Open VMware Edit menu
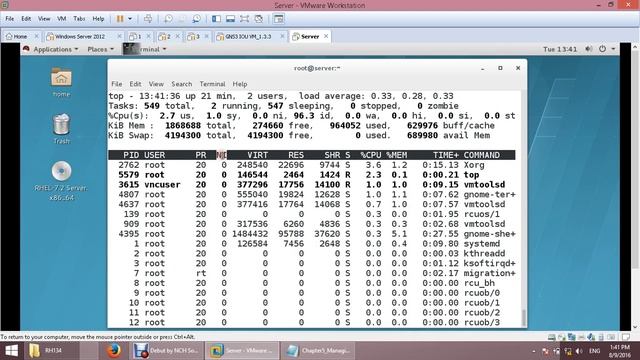640x360 pixels. click(x=26, y=19)
